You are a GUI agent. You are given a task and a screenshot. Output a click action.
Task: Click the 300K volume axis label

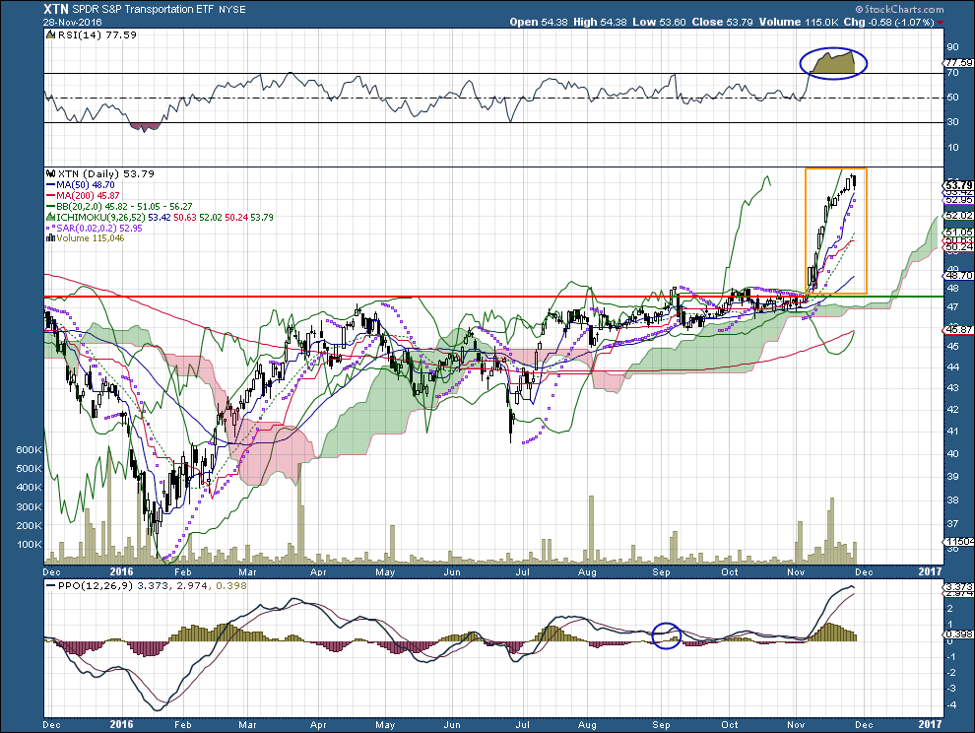29,507
